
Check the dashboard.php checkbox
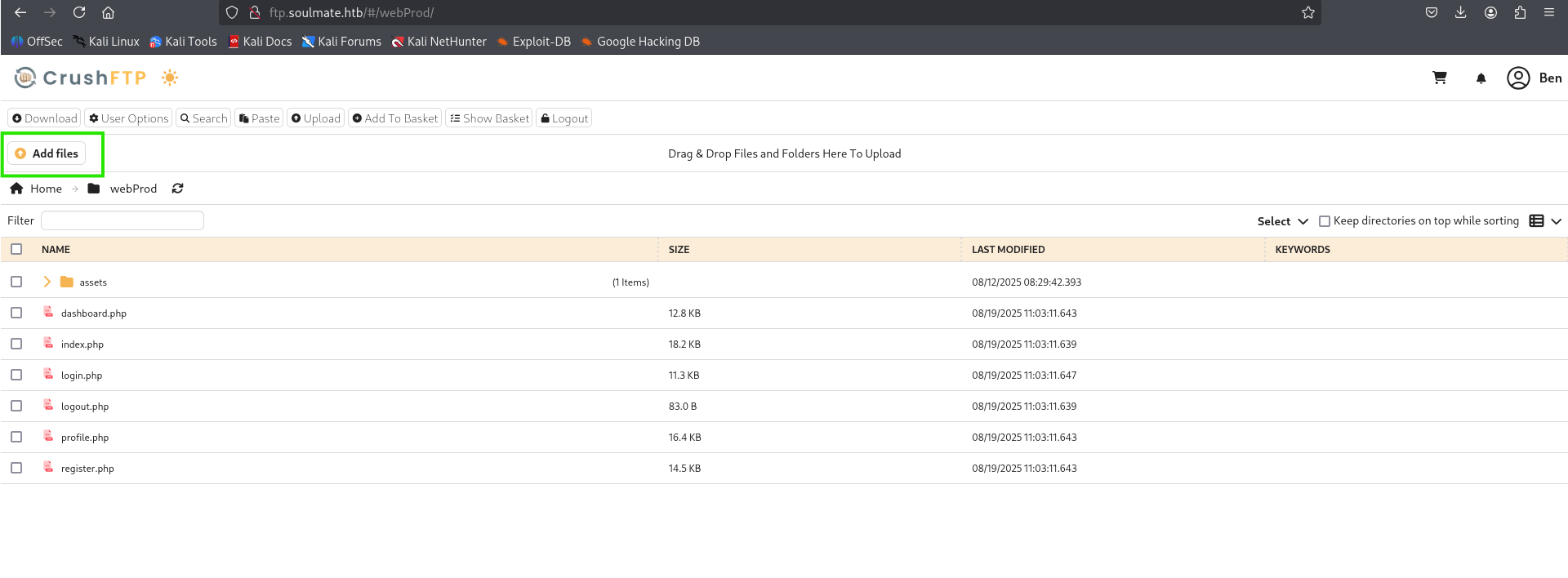coord(16,313)
